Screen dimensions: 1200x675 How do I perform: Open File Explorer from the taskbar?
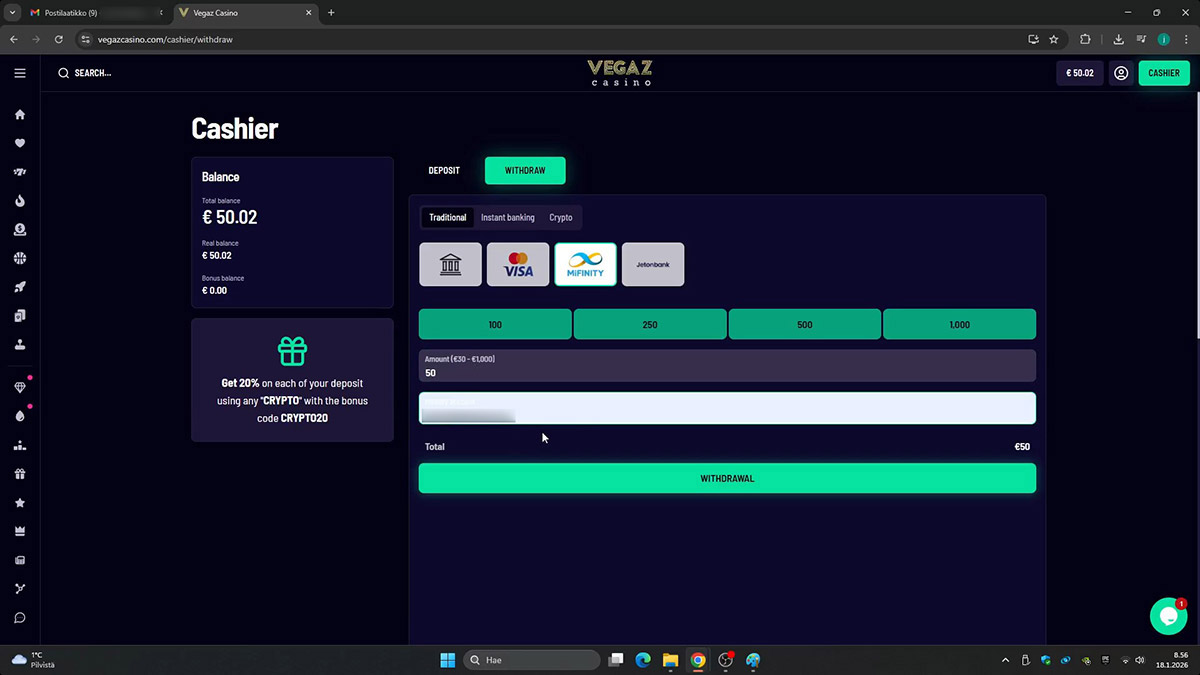tap(670, 660)
